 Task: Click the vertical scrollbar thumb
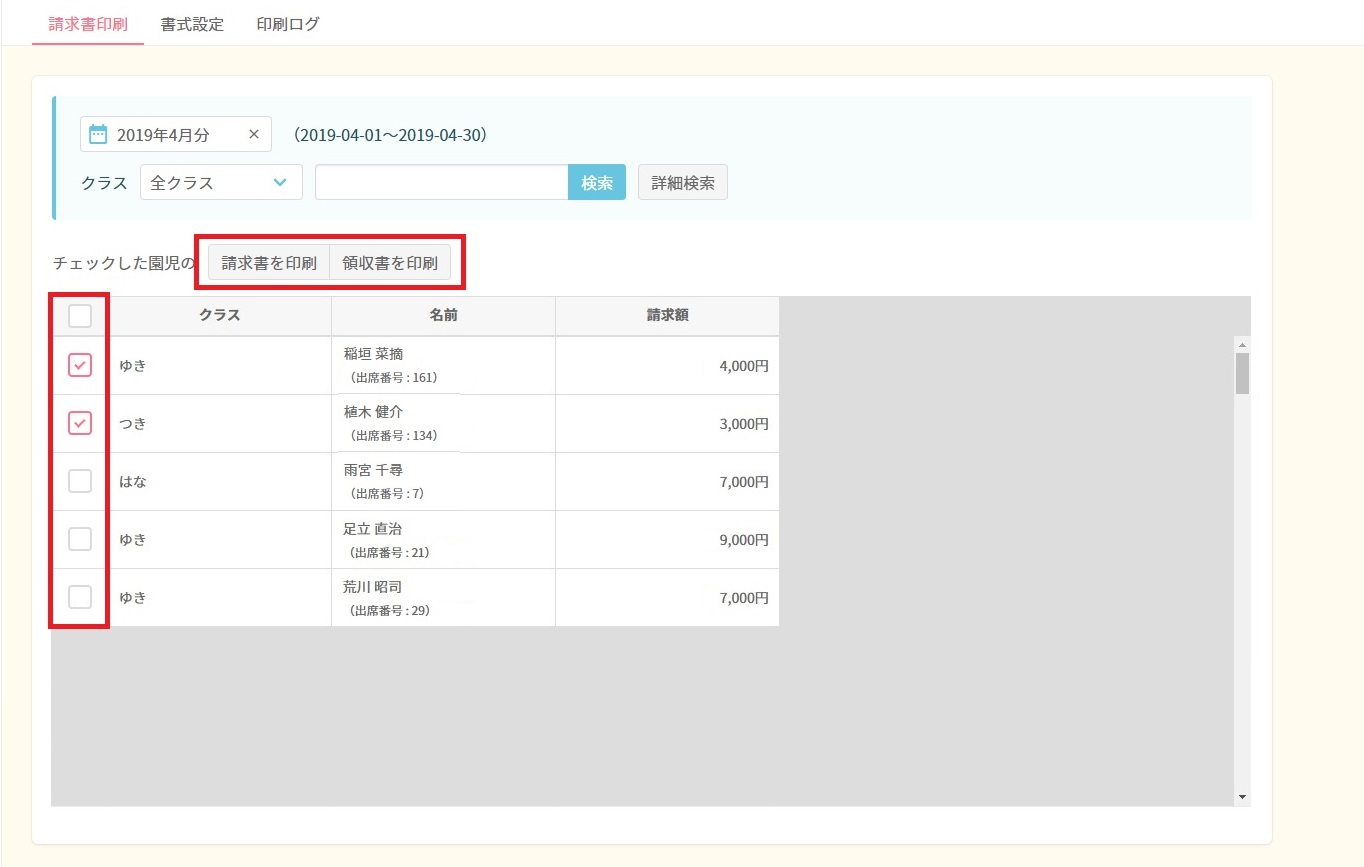[x=1242, y=373]
